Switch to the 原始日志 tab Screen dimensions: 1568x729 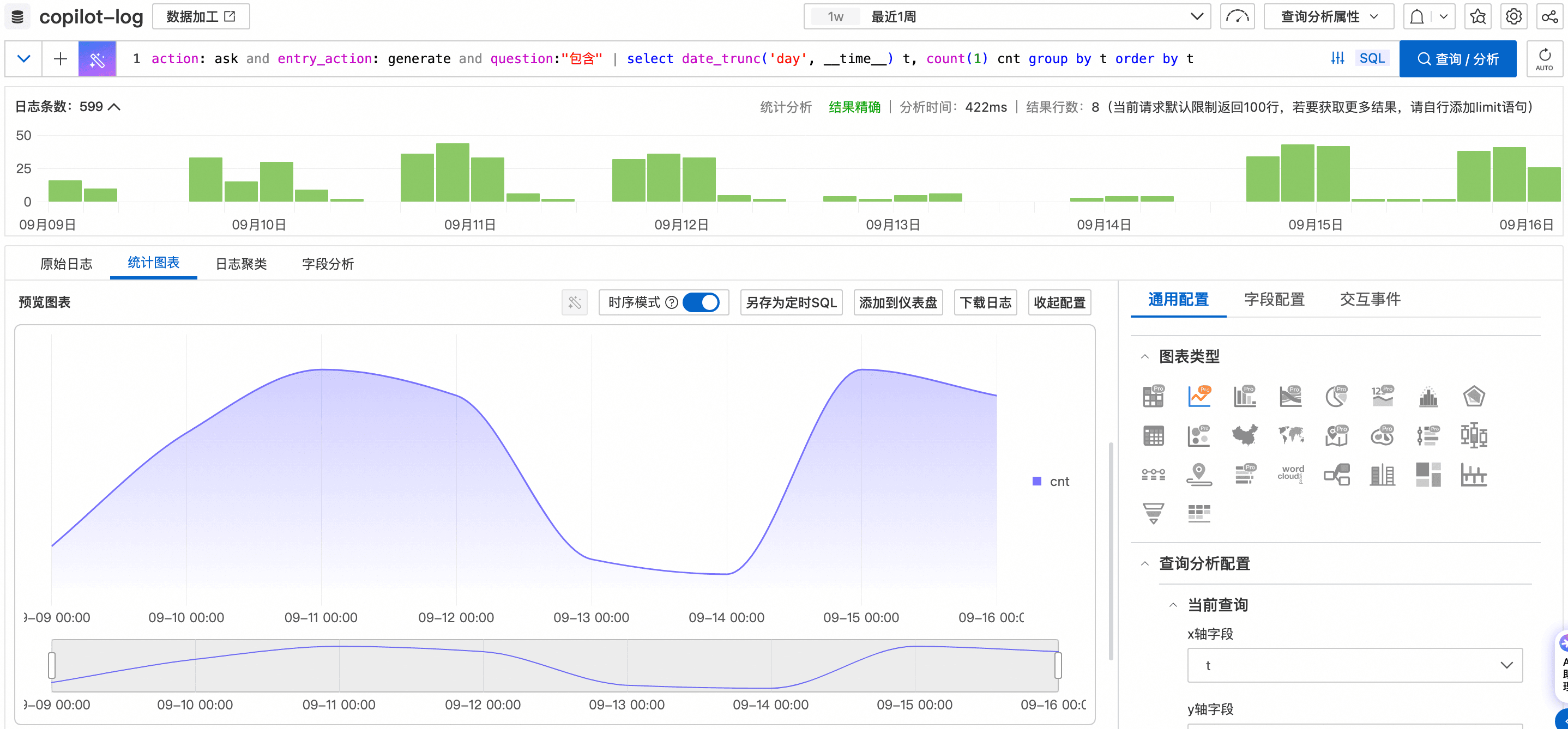tap(66, 264)
